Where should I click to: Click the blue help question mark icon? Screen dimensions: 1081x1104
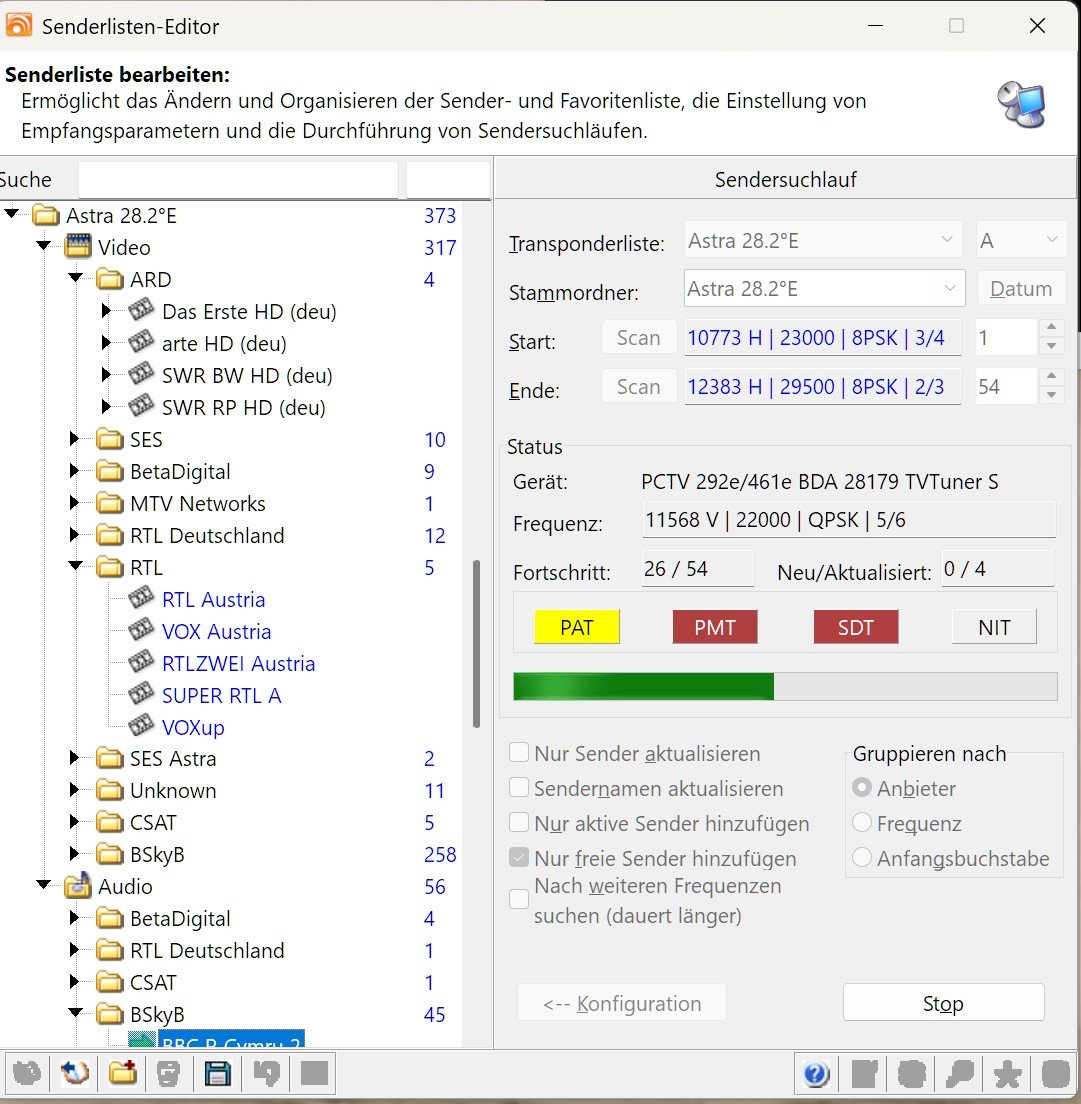click(x=815, y=1075)
